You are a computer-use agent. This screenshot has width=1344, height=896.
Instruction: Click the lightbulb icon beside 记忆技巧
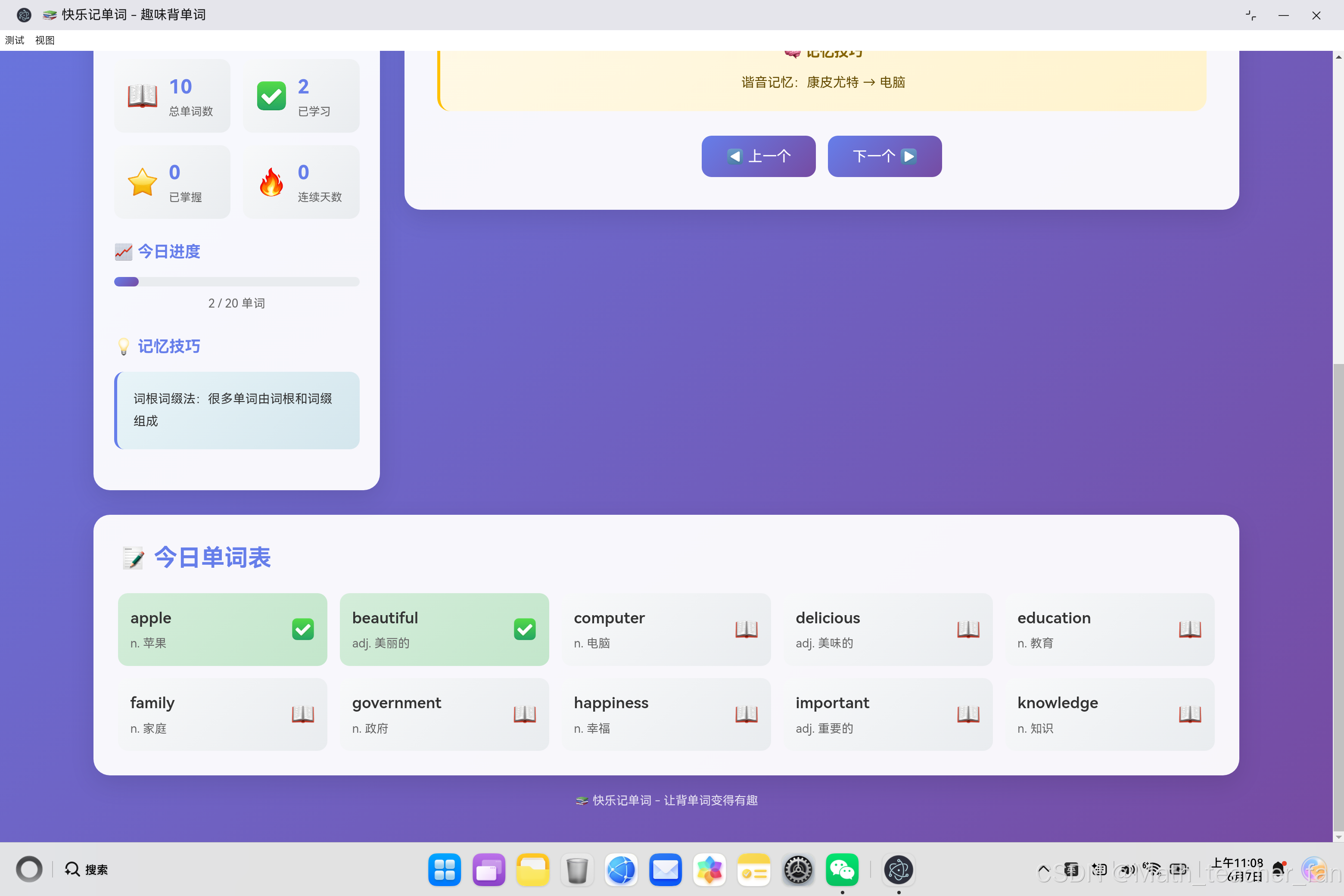click(x=124, y=346)
